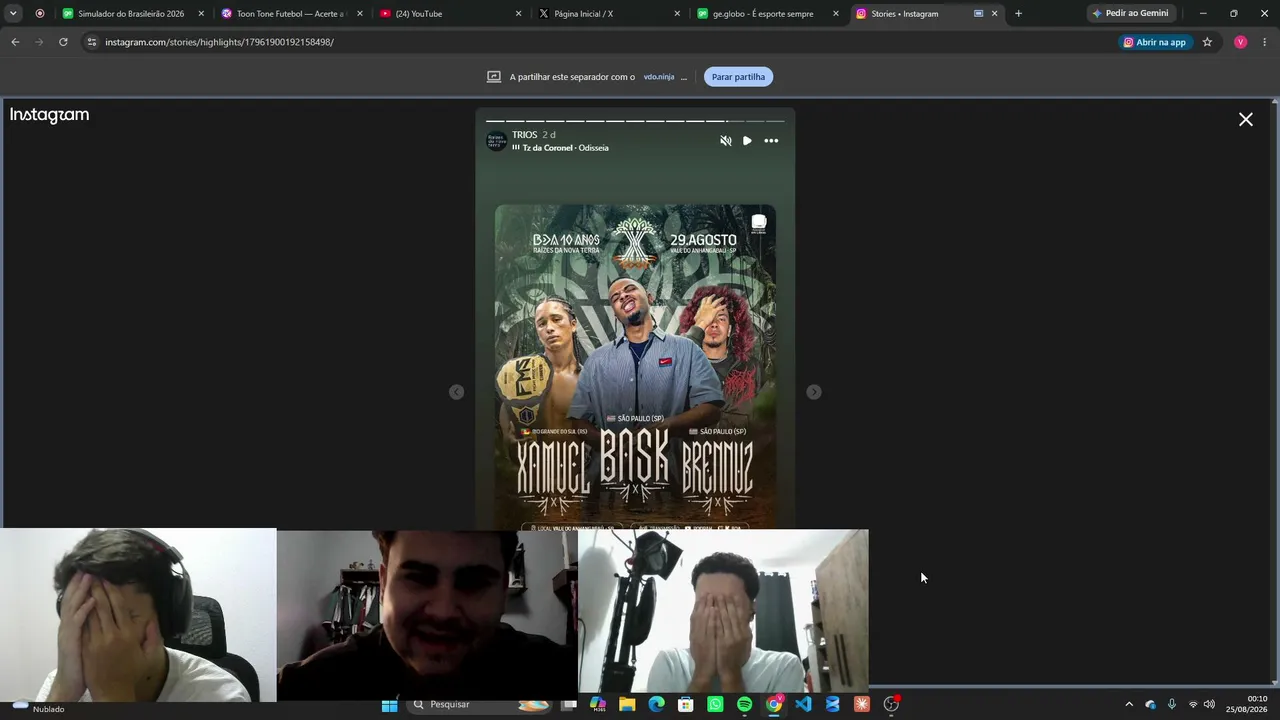1280x720 pixels.
Task: Go back to the previous page
Action: 15,42
